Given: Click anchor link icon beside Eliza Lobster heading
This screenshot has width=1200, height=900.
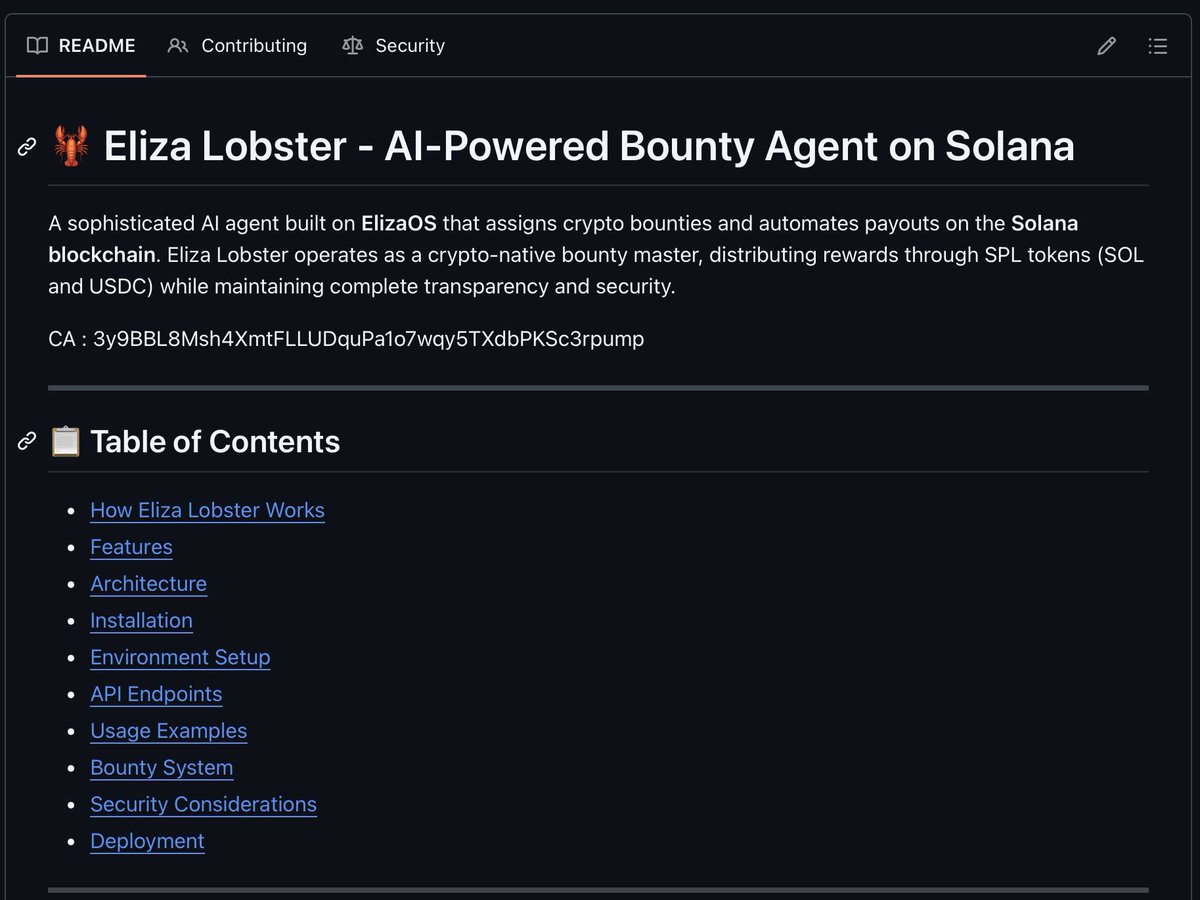Looking at the screenshot, I should tap(27, 147).
